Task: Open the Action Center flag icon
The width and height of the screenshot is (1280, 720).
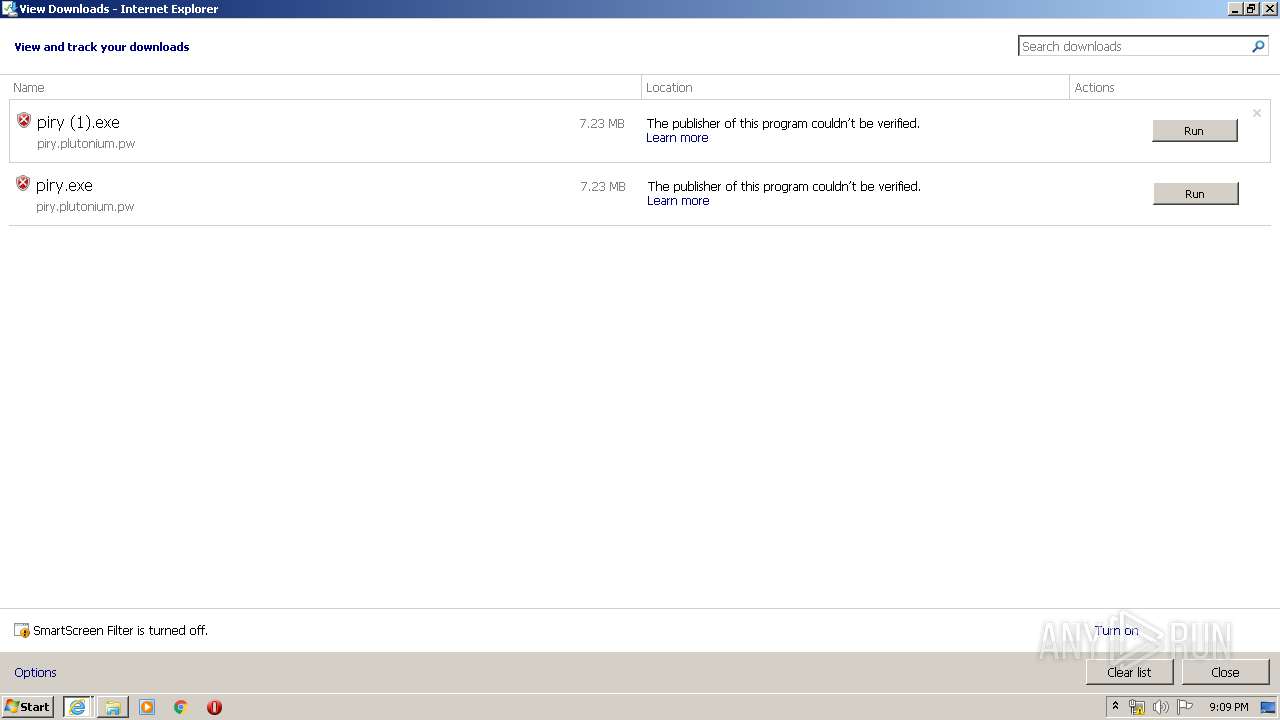Action: click(x=1185, y=707)
